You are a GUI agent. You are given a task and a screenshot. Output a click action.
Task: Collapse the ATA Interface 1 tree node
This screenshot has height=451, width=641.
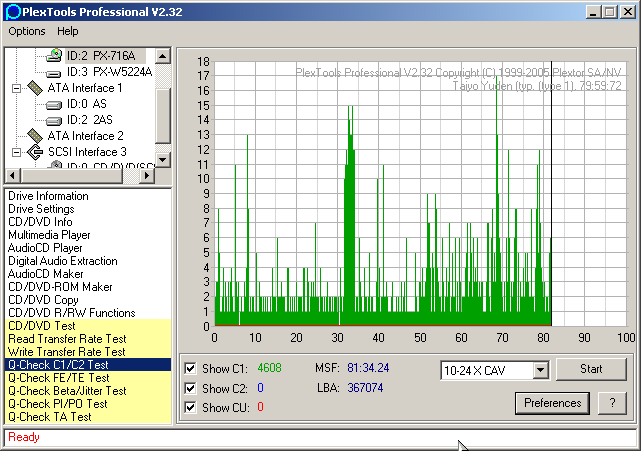tap(16, 88)
